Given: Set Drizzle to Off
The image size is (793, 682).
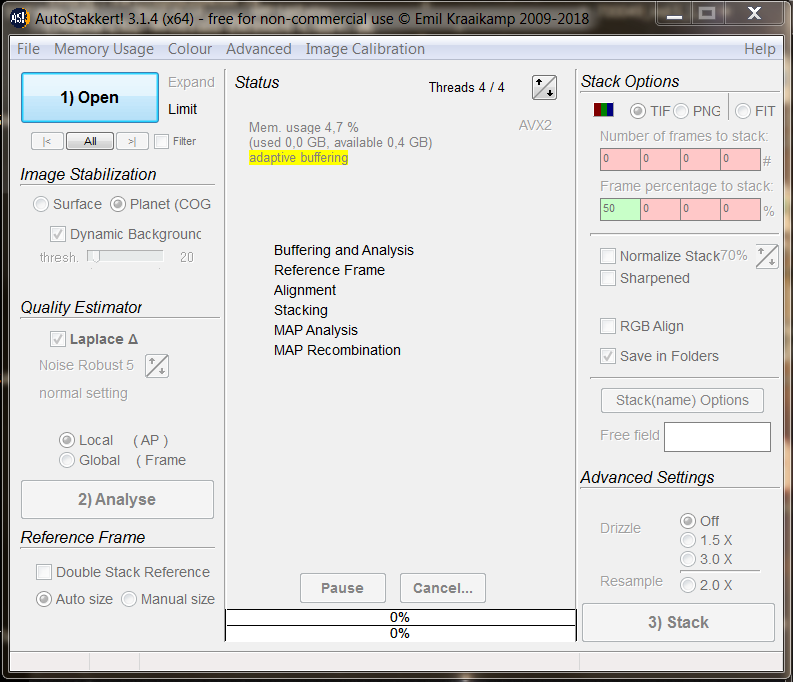Looking at the screenshot, I should pos(688,521).
